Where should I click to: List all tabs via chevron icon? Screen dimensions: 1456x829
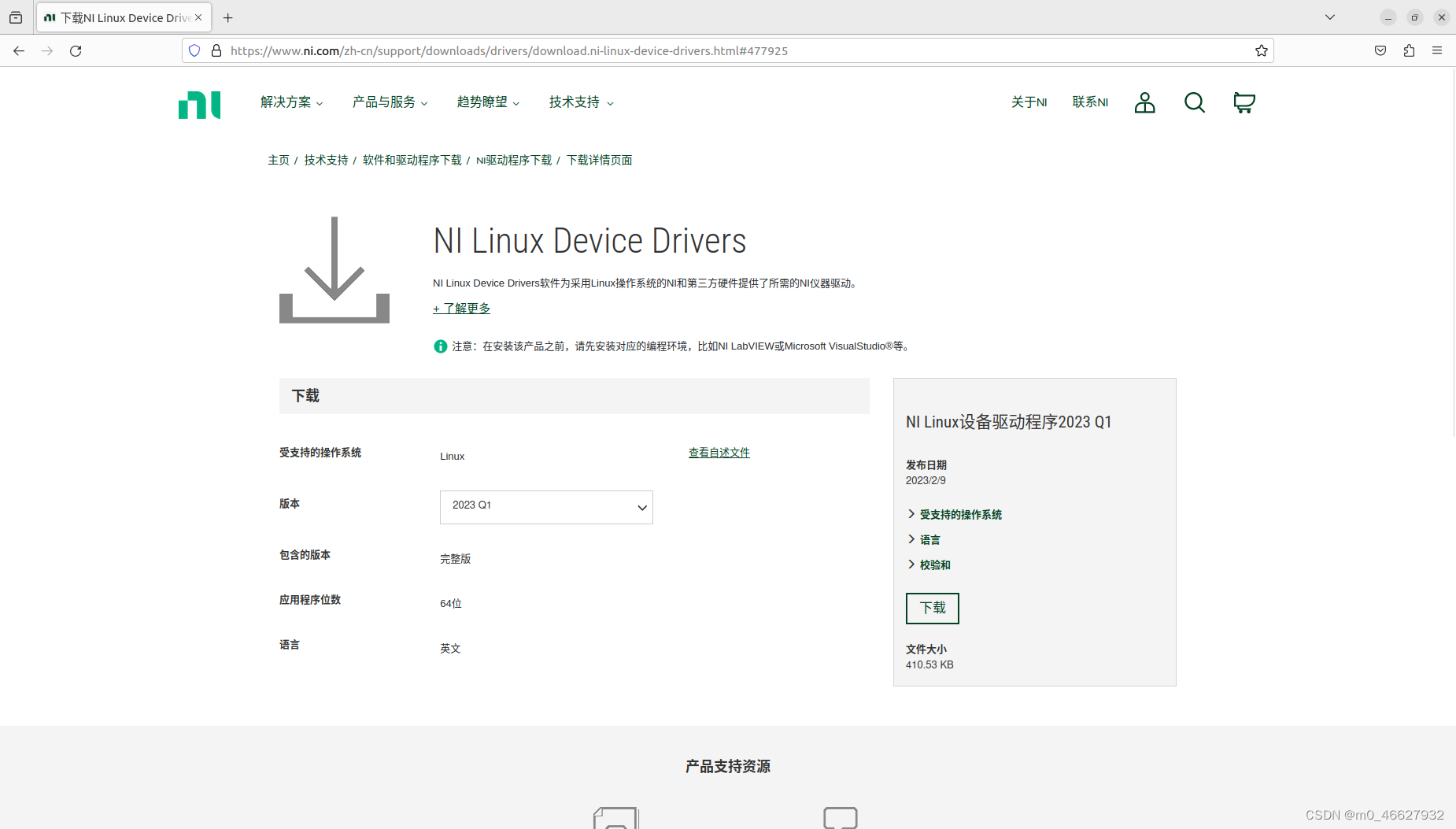[1330, 17]
